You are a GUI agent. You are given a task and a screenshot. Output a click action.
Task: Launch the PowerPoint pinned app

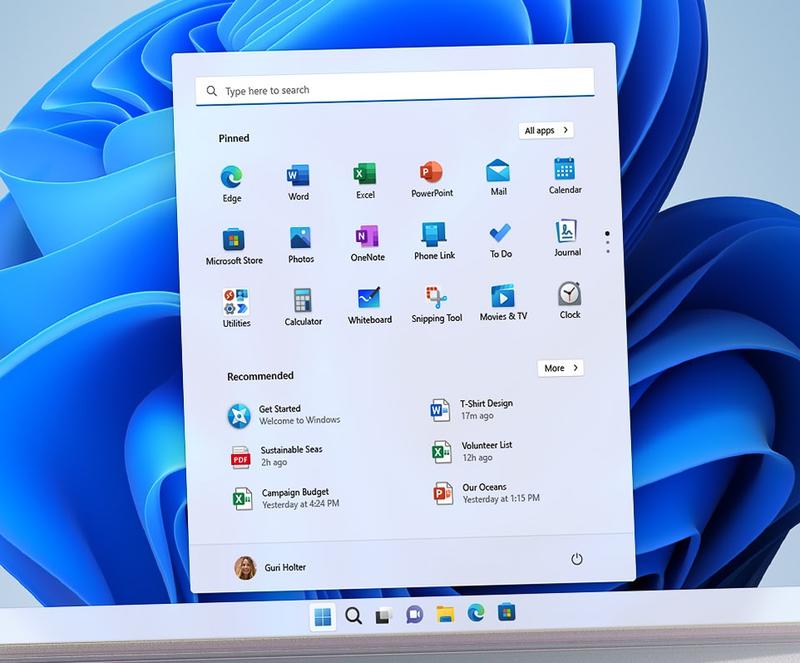point(432,179)
